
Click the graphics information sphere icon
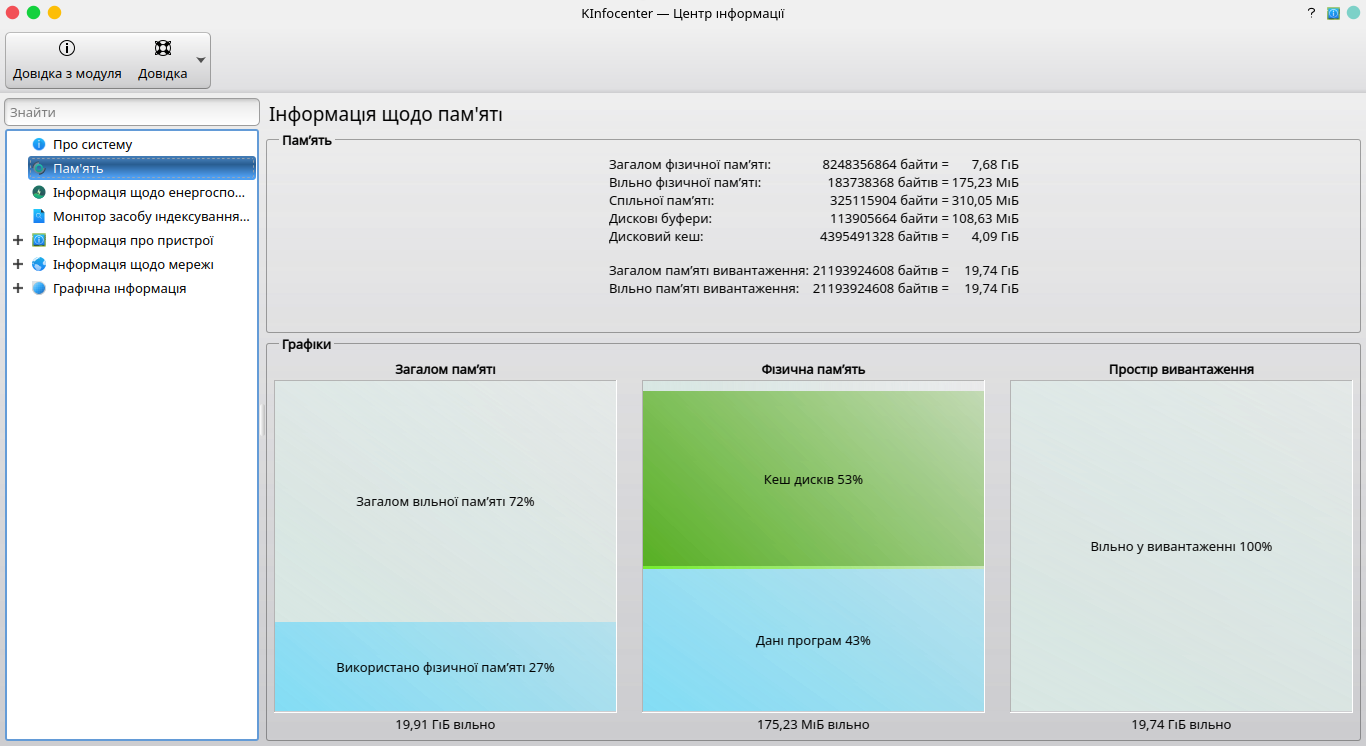click(39, 288)
